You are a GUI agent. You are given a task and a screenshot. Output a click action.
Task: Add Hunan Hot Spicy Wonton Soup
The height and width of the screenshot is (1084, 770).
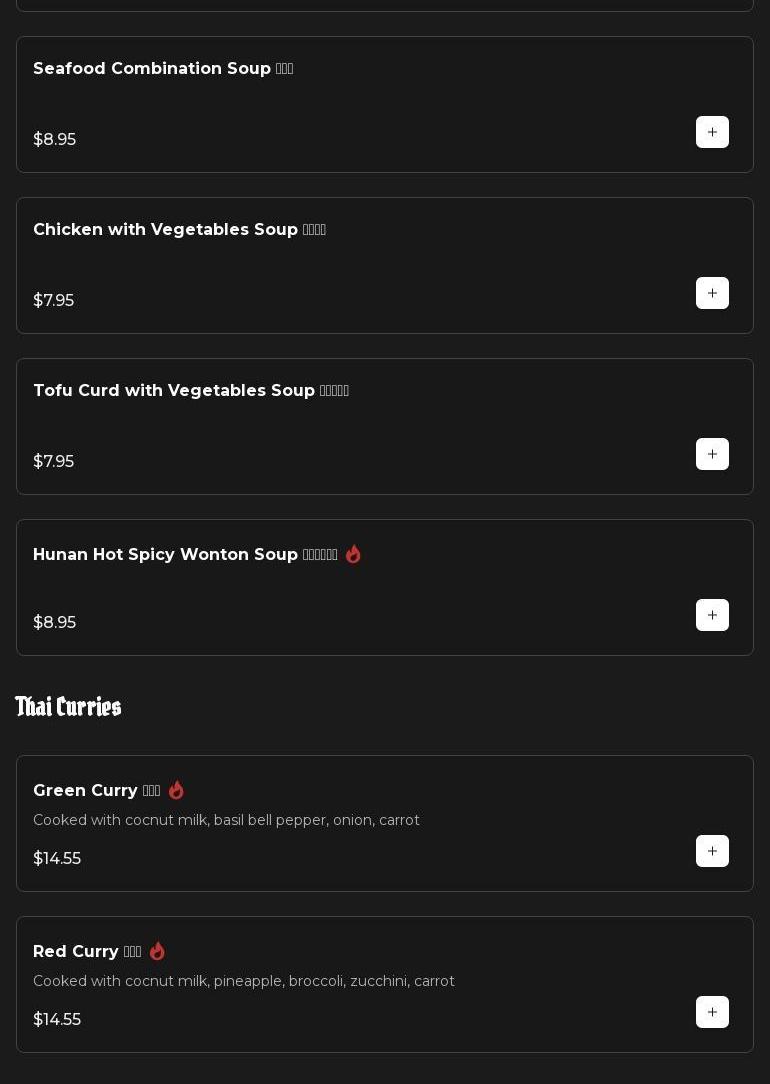click(x=712, y=615)
